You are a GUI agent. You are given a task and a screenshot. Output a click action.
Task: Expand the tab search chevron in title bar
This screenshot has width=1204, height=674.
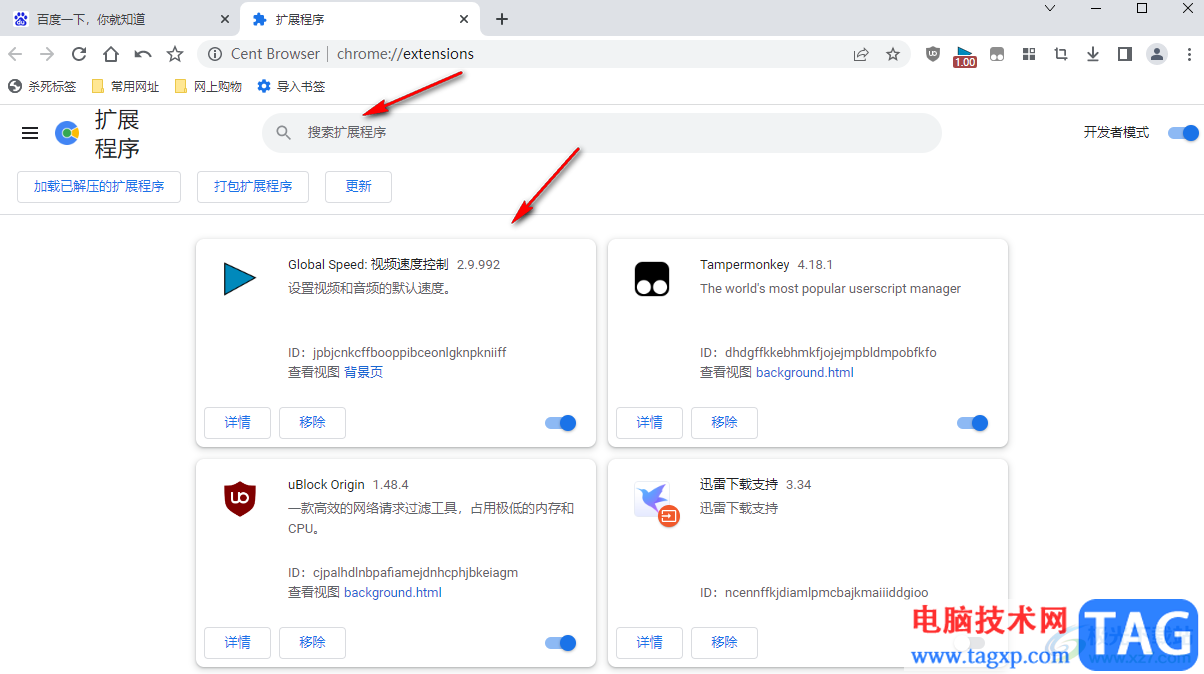click(1050, 8)
